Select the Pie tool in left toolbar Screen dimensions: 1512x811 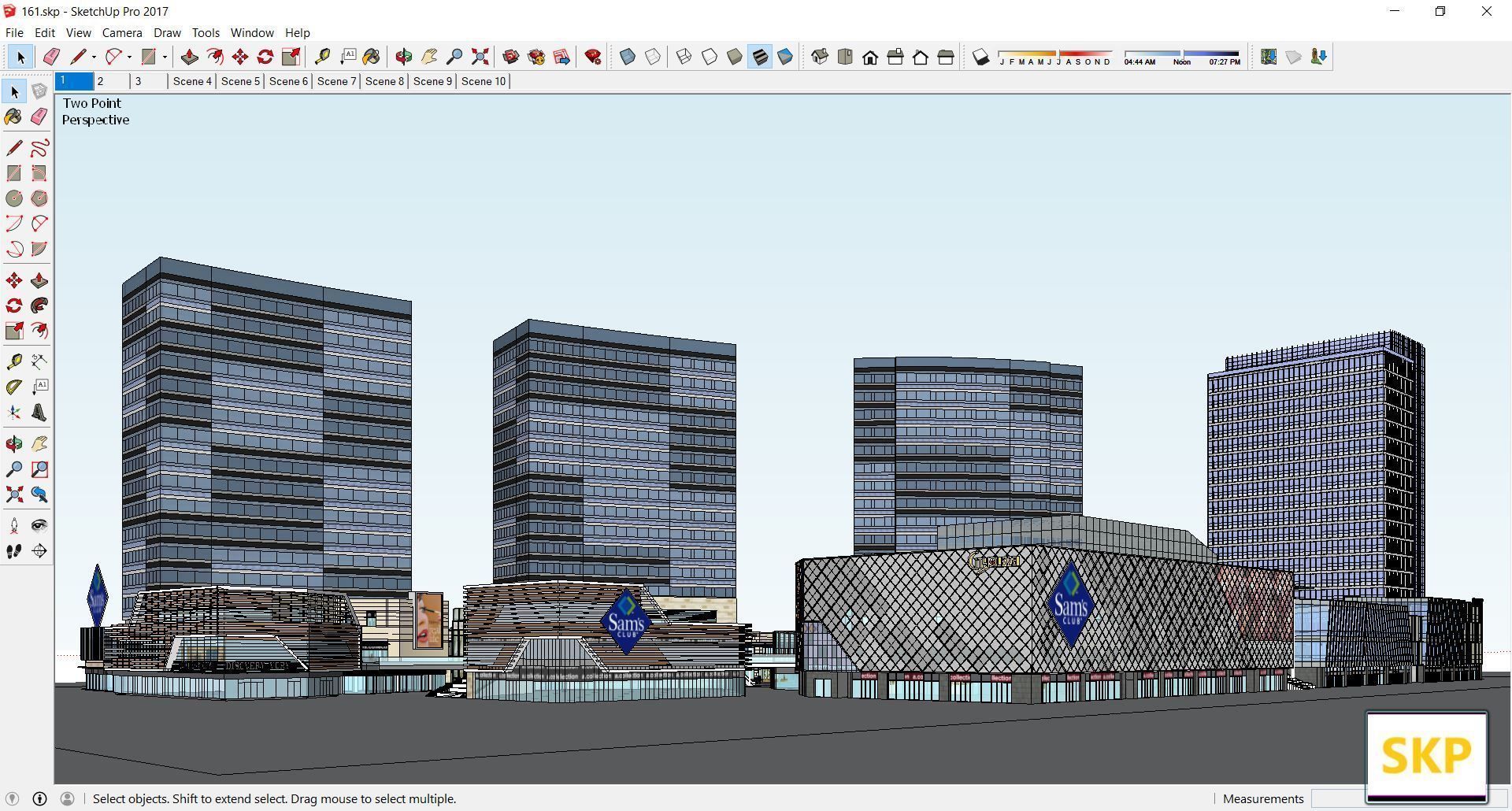39,249
